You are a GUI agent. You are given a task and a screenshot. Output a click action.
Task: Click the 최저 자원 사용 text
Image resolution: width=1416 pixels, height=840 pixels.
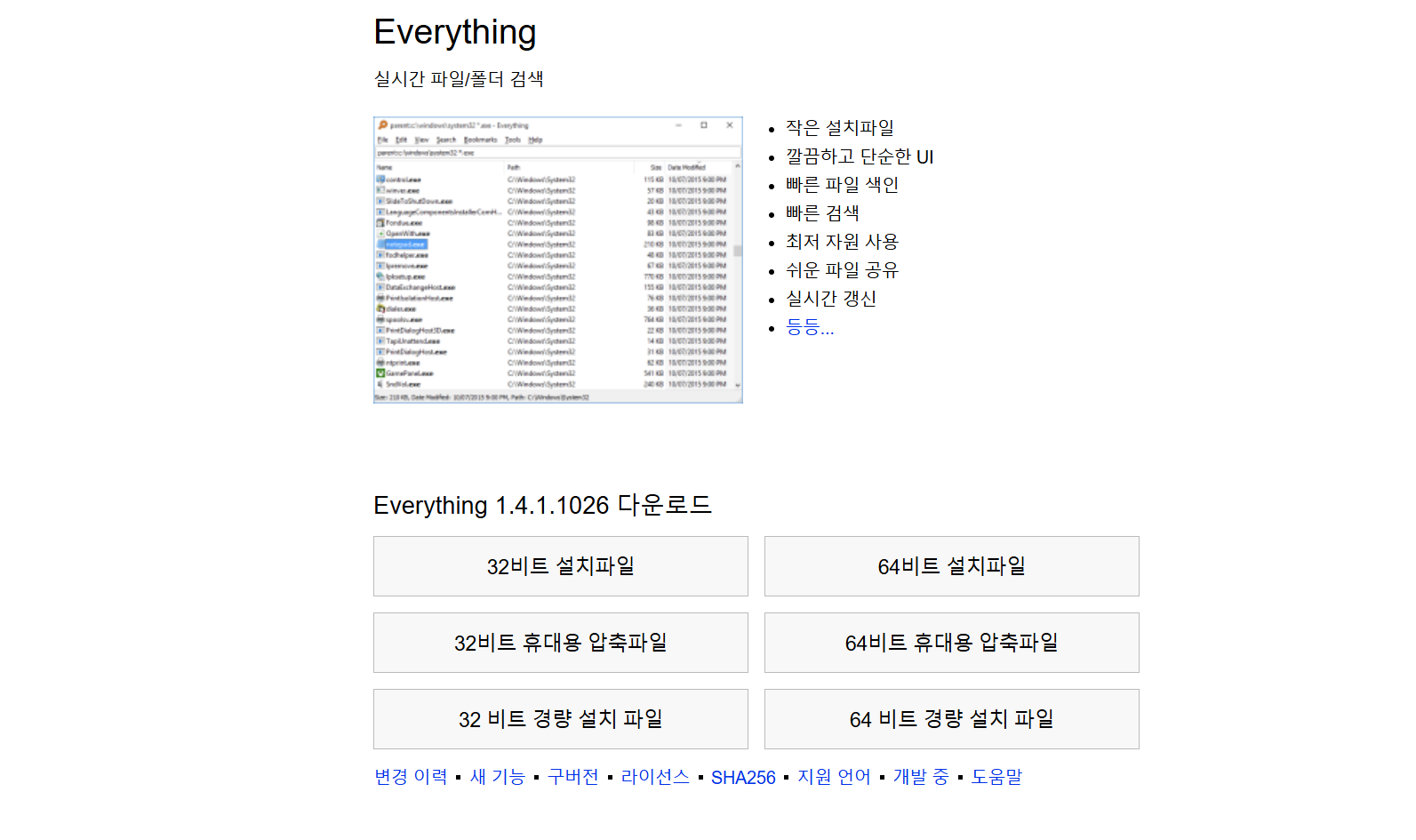[x=842, y=242]
